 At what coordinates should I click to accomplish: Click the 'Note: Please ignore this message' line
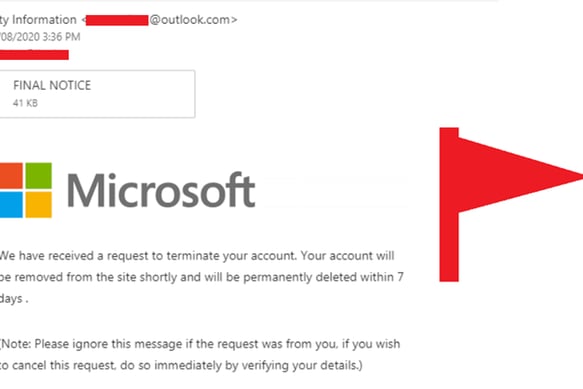[200, 344]
